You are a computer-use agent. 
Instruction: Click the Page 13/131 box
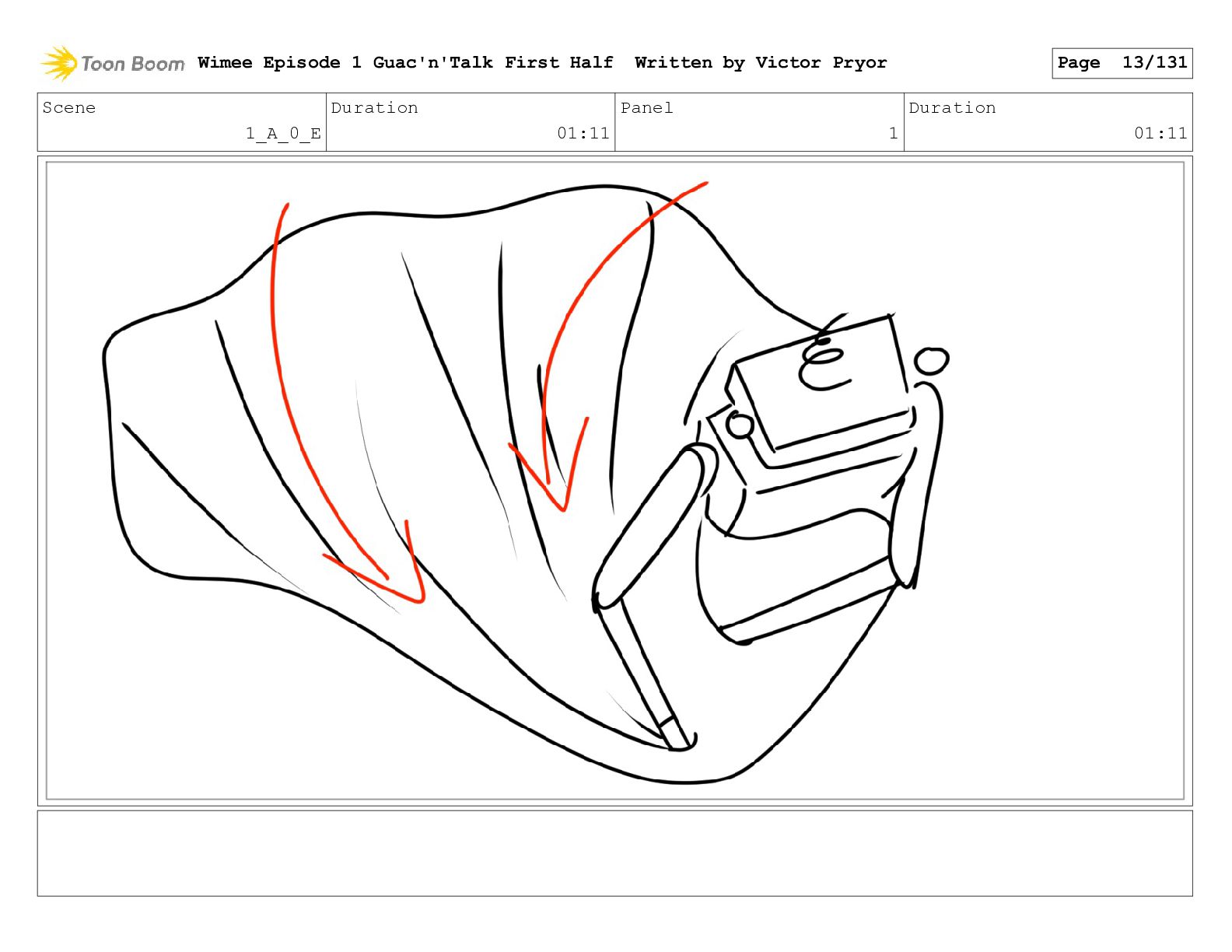pyautogui.click(x=1122, y=63)
